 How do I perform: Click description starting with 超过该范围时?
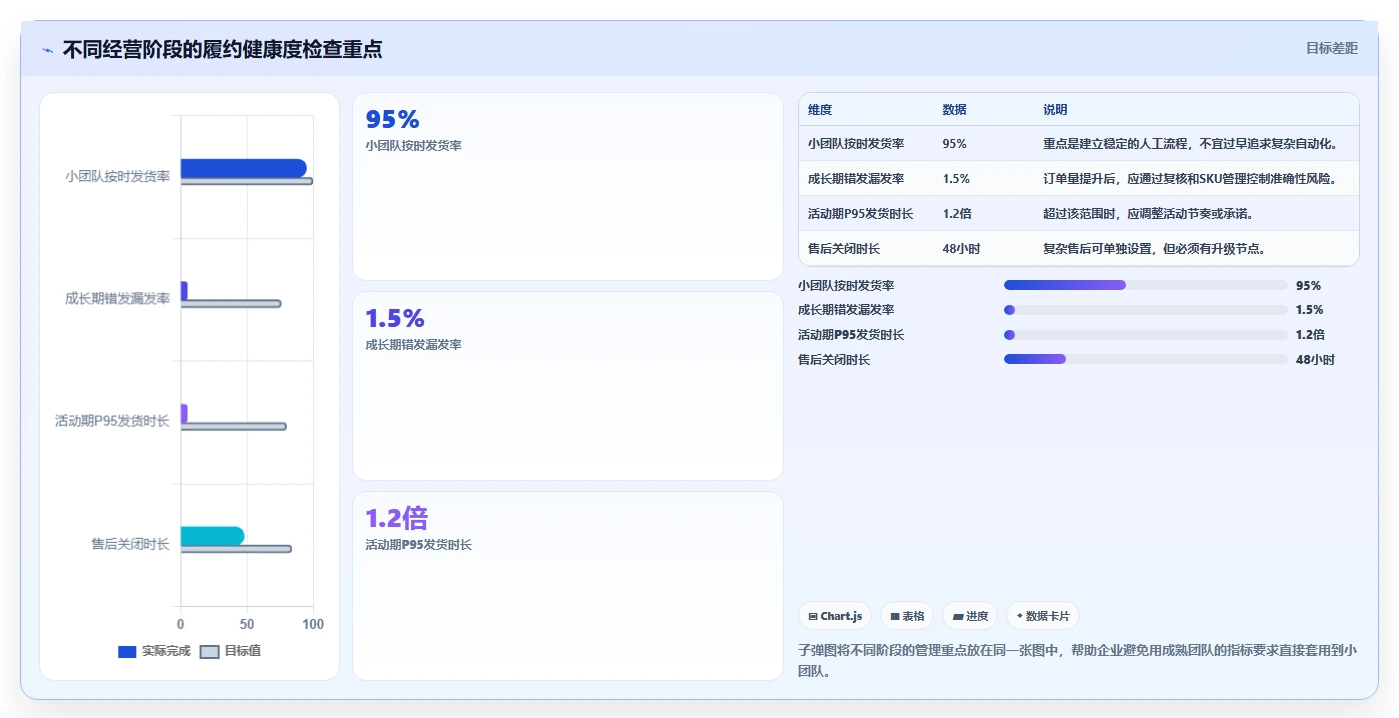pyautogui.click(x=1148, y=213)
